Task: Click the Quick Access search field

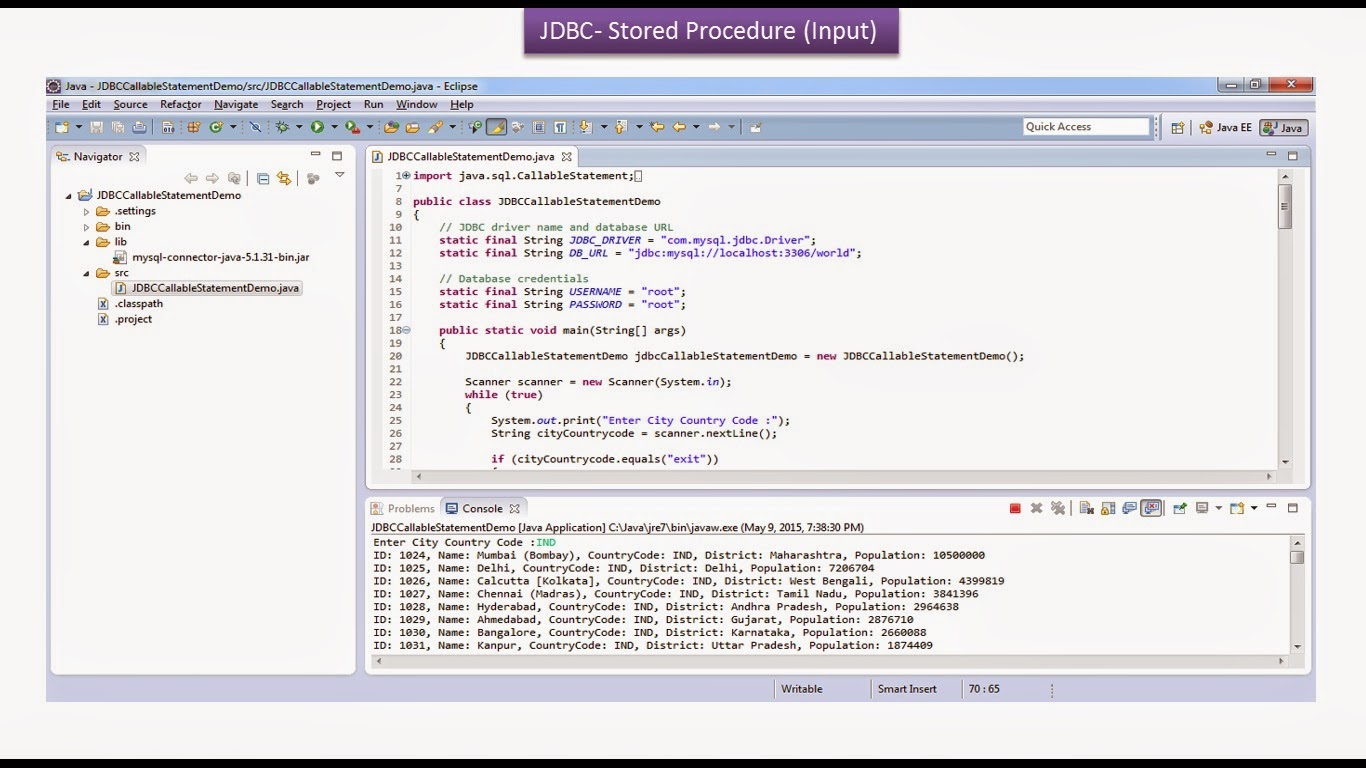Action: (x=1086, y=127)
